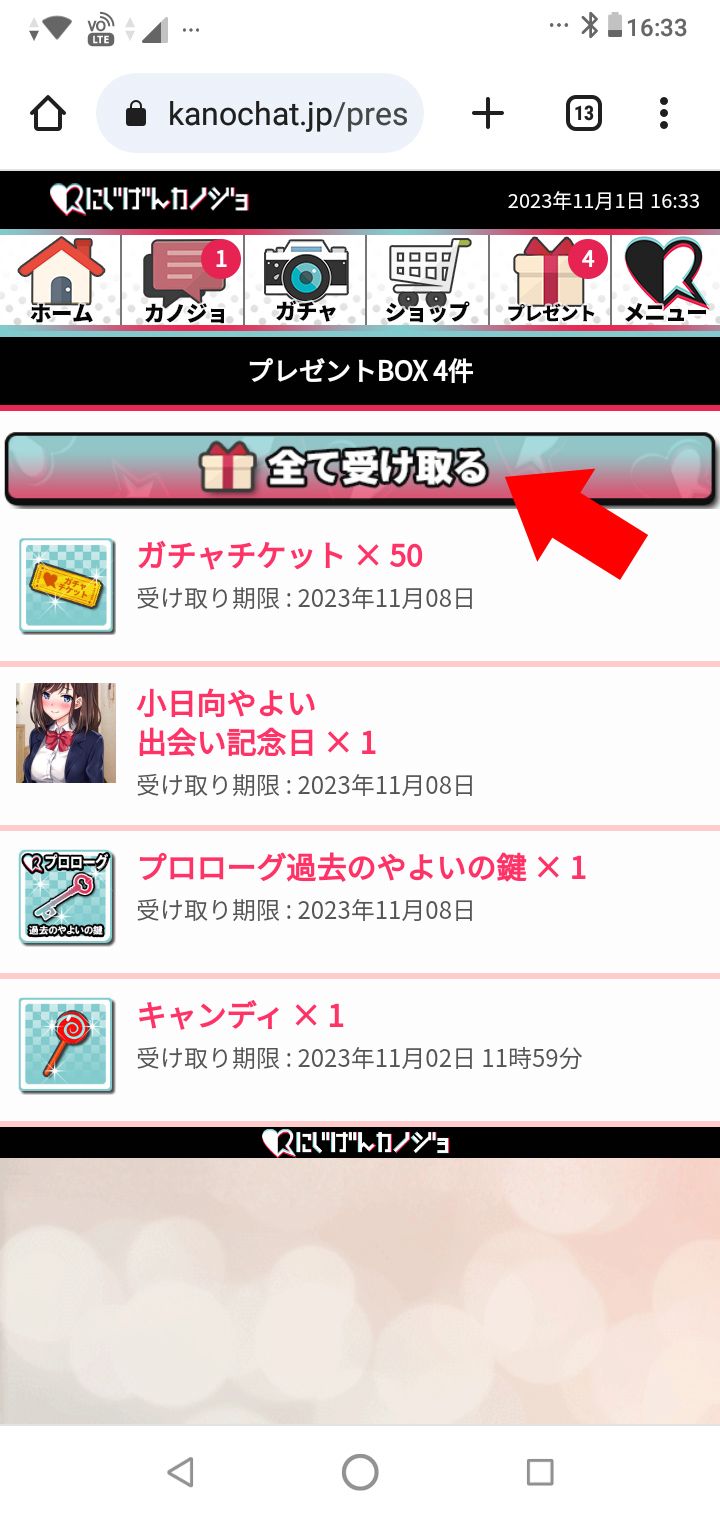The width and height of the screenshot is (720, 1520).
Task: Tap the gacha ticket item thumbnail
Action: (x=67, y=585)
